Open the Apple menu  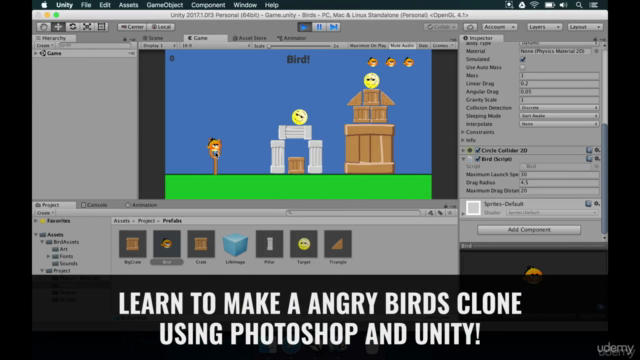coord(44,5)
